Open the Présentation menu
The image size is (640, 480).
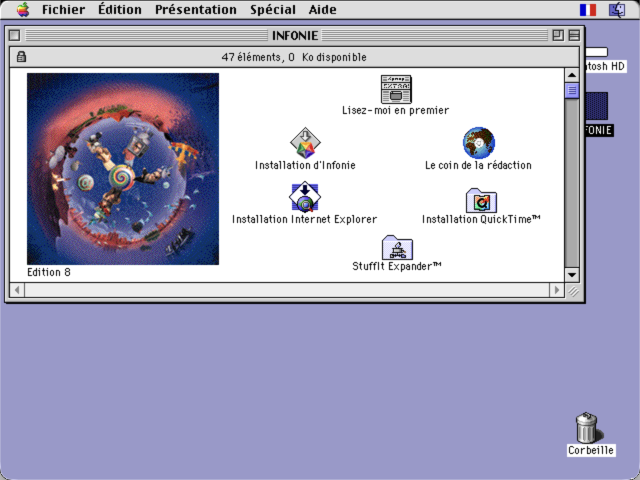(x=196, y=9)
